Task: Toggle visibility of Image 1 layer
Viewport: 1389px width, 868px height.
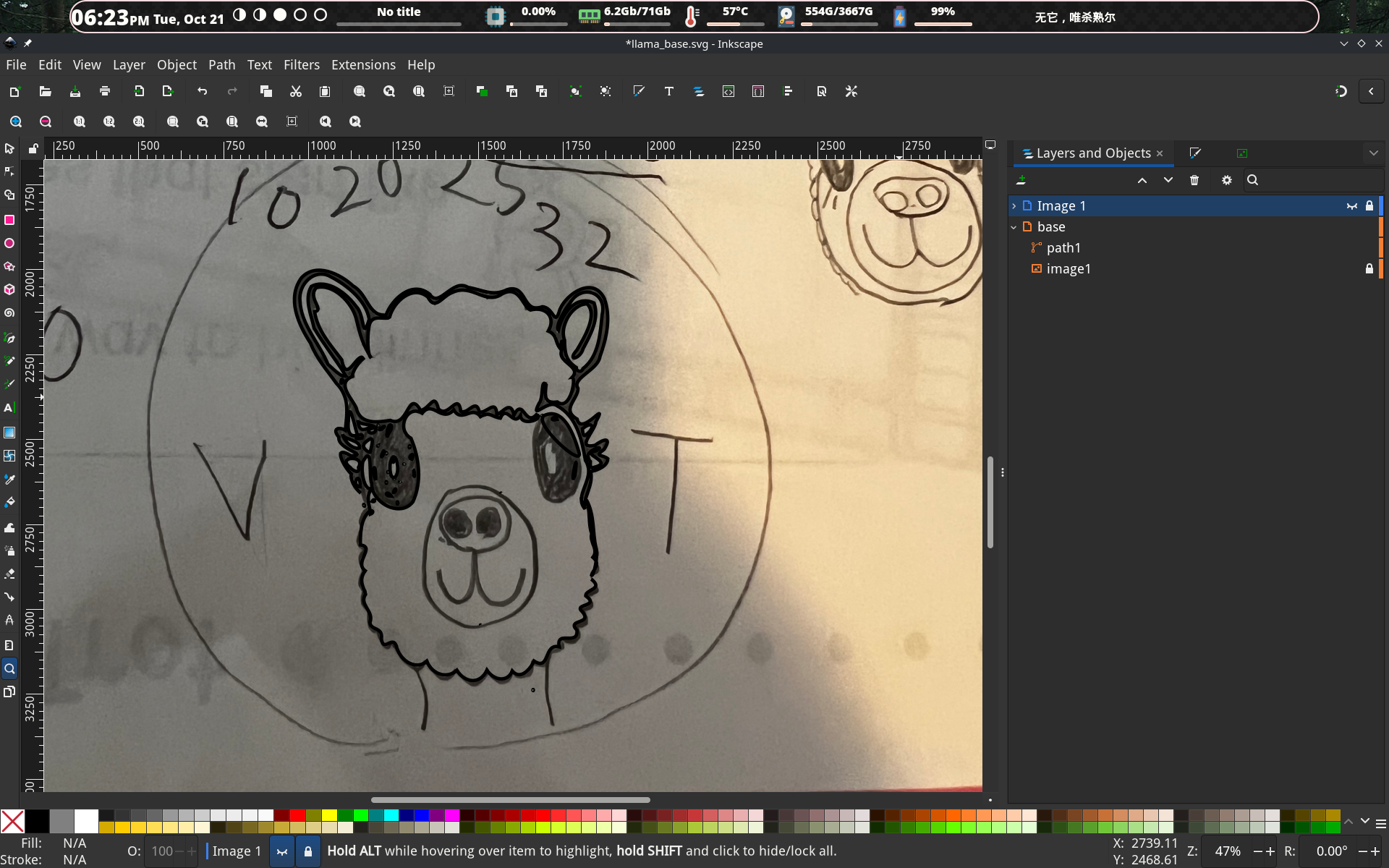Action: pos(1351,206)
